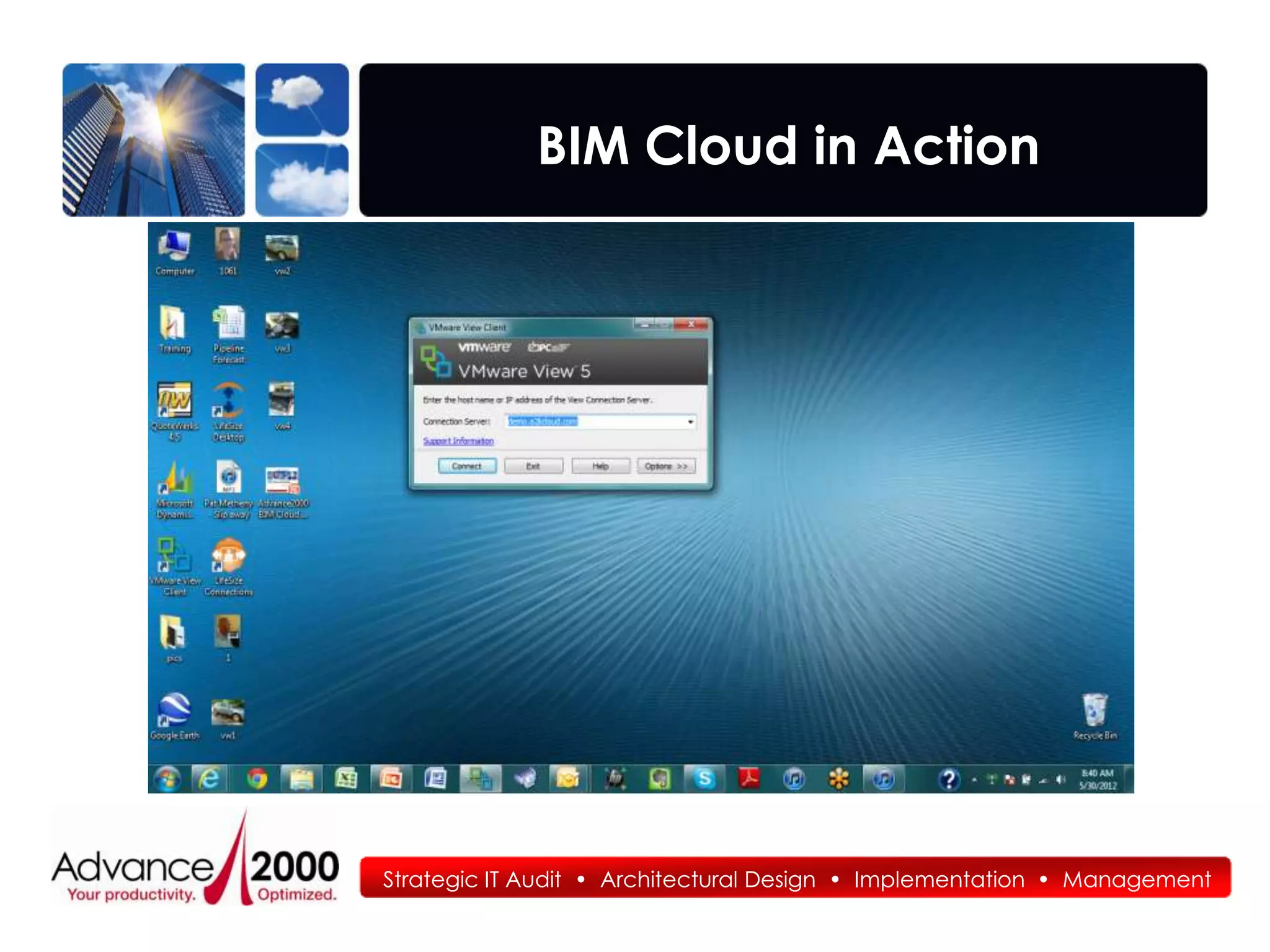Launch QuoteWerks 4.5 shortcut

click(x=174, y=411)
